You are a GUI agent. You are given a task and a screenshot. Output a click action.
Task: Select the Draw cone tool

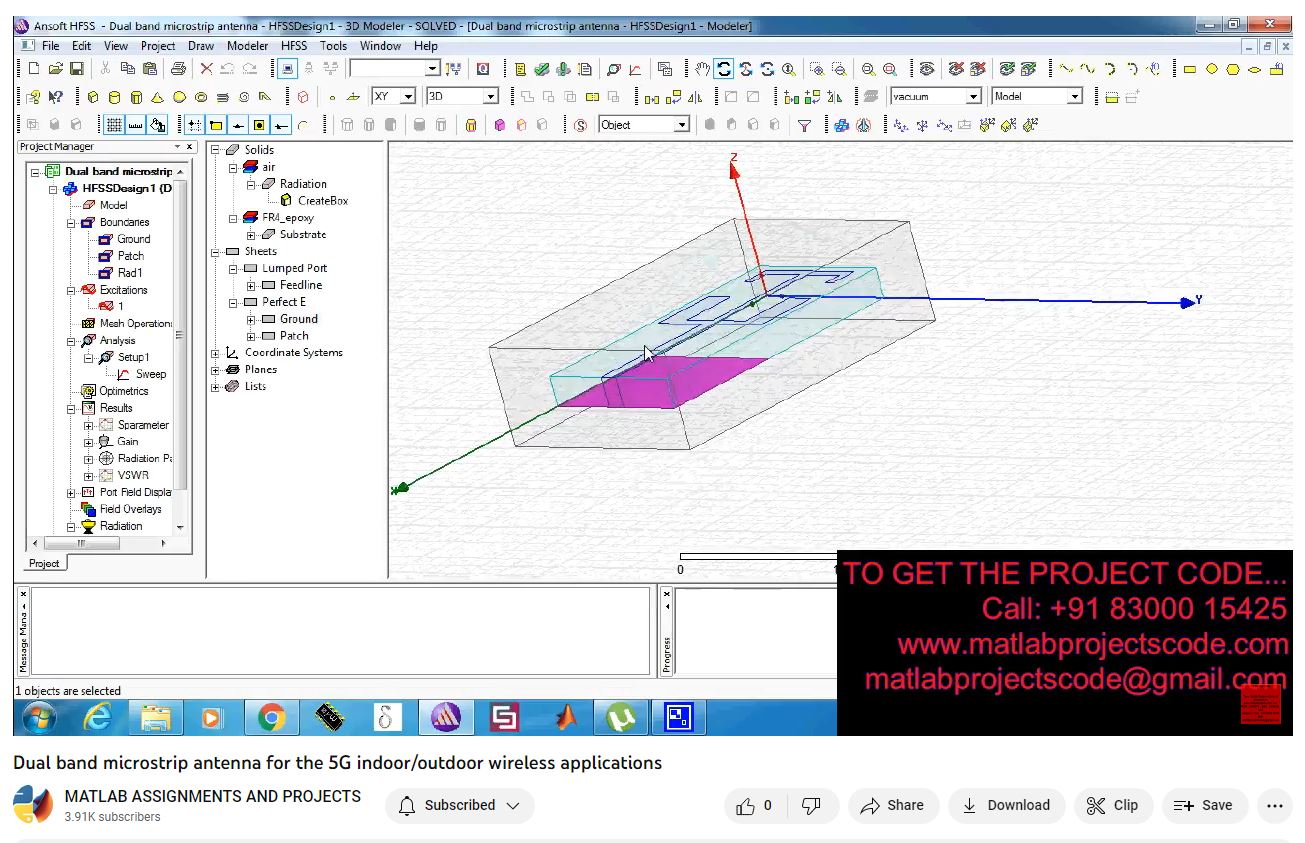pos(157,97)
